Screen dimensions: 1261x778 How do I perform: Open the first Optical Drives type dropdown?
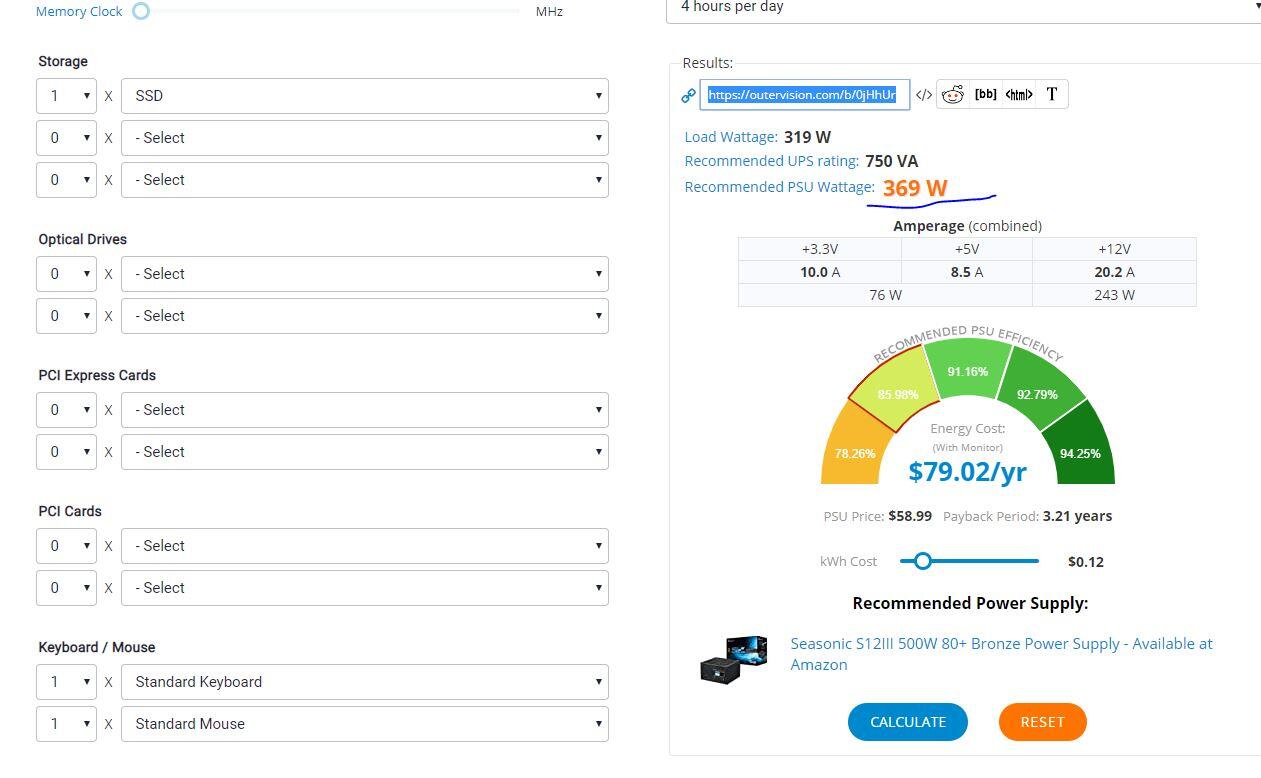click(x=364, y=274)
